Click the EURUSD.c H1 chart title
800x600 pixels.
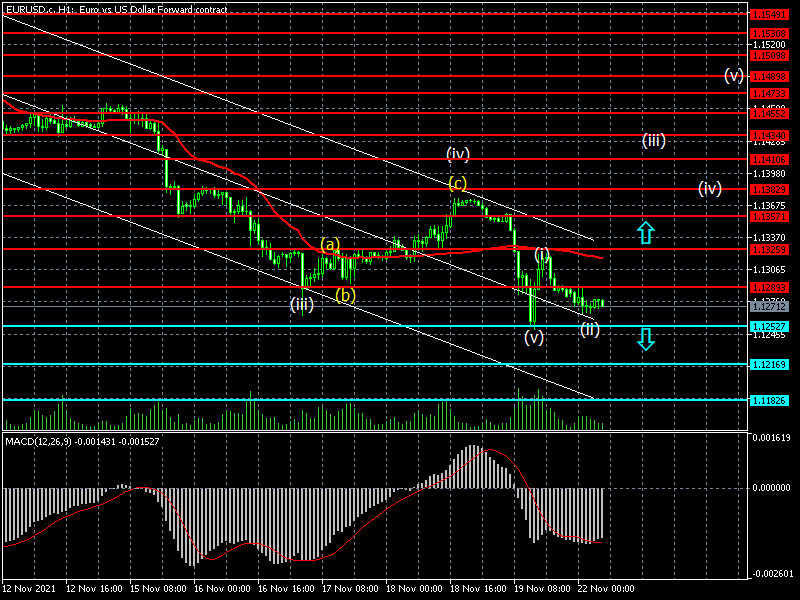pos(115,8)
